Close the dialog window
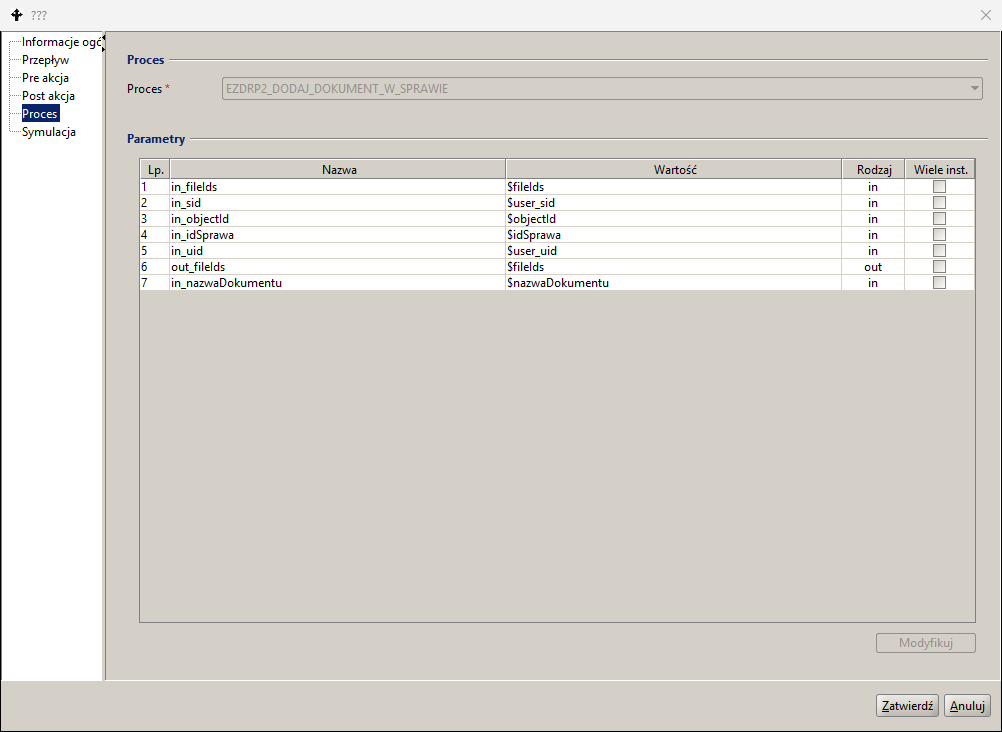 point(985,15)
